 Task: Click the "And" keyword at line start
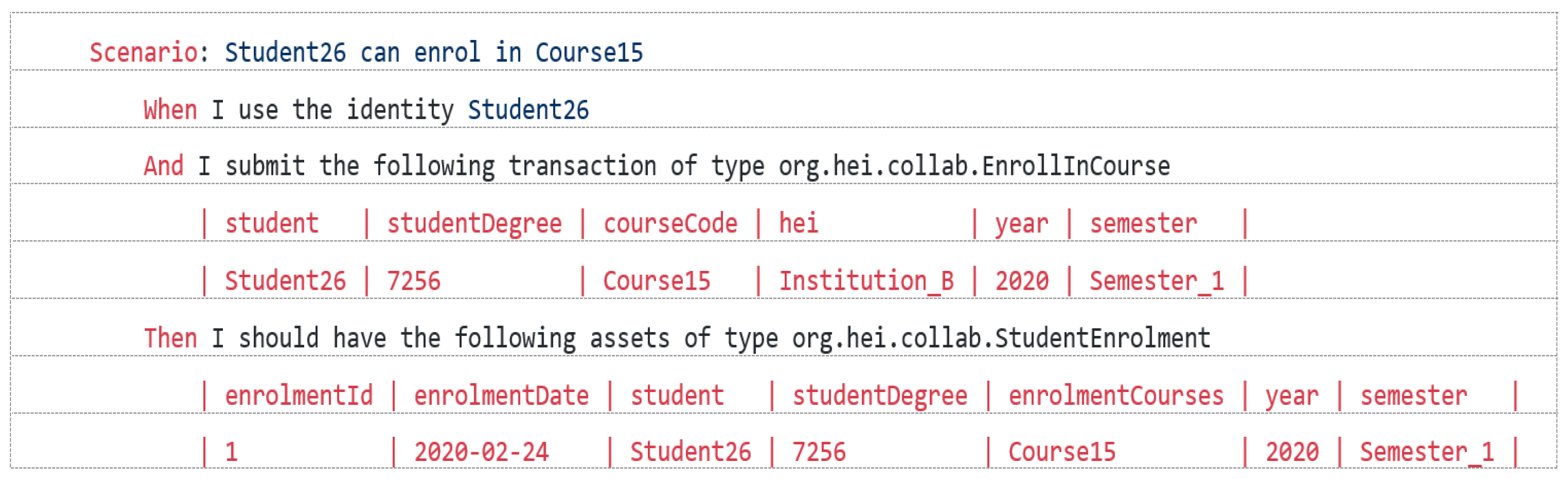tap(163, 166)
